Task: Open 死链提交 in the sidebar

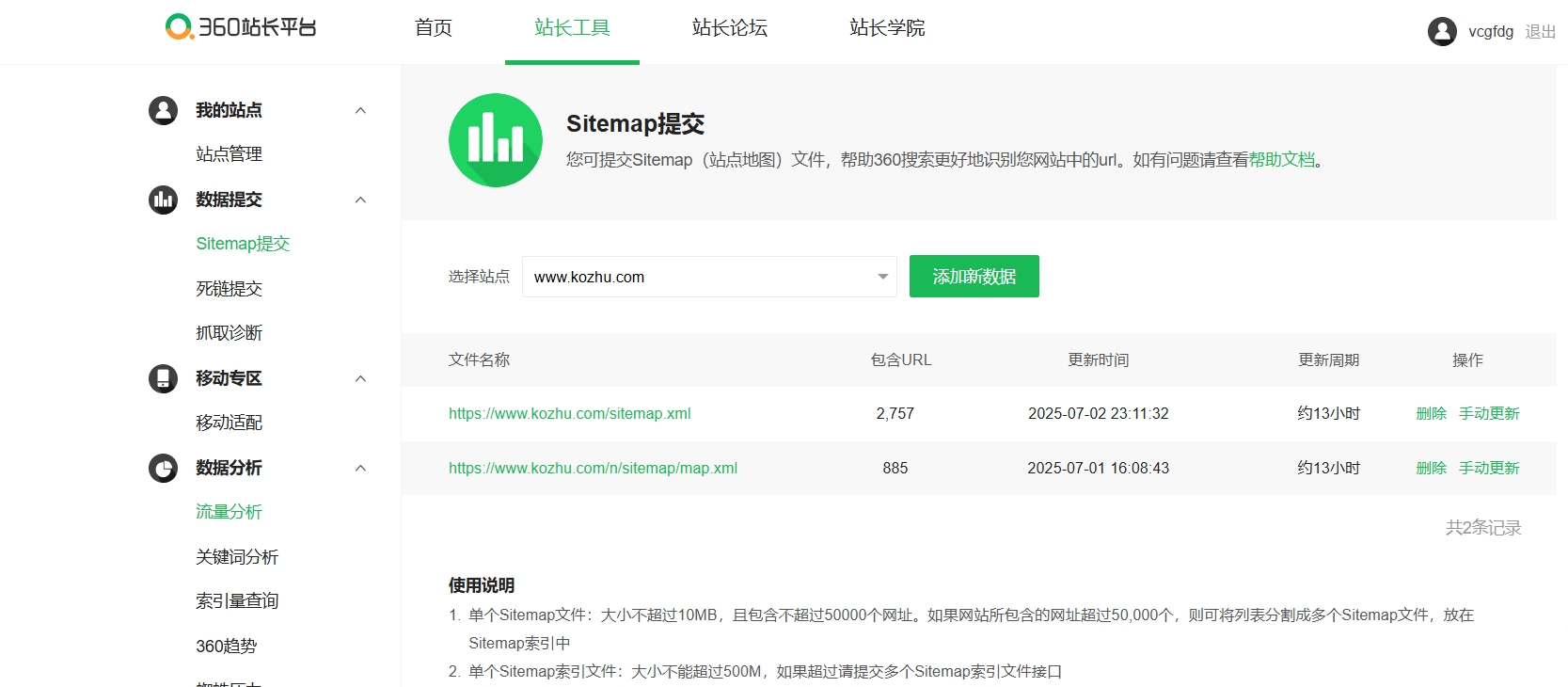Action: [x=229, y=289]
